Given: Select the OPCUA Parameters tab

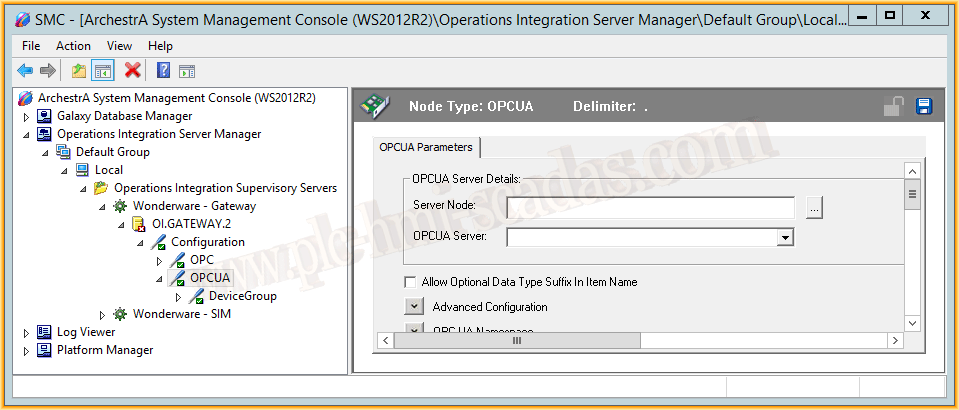Looking at the screenshot, I should [x=426, y=148].
